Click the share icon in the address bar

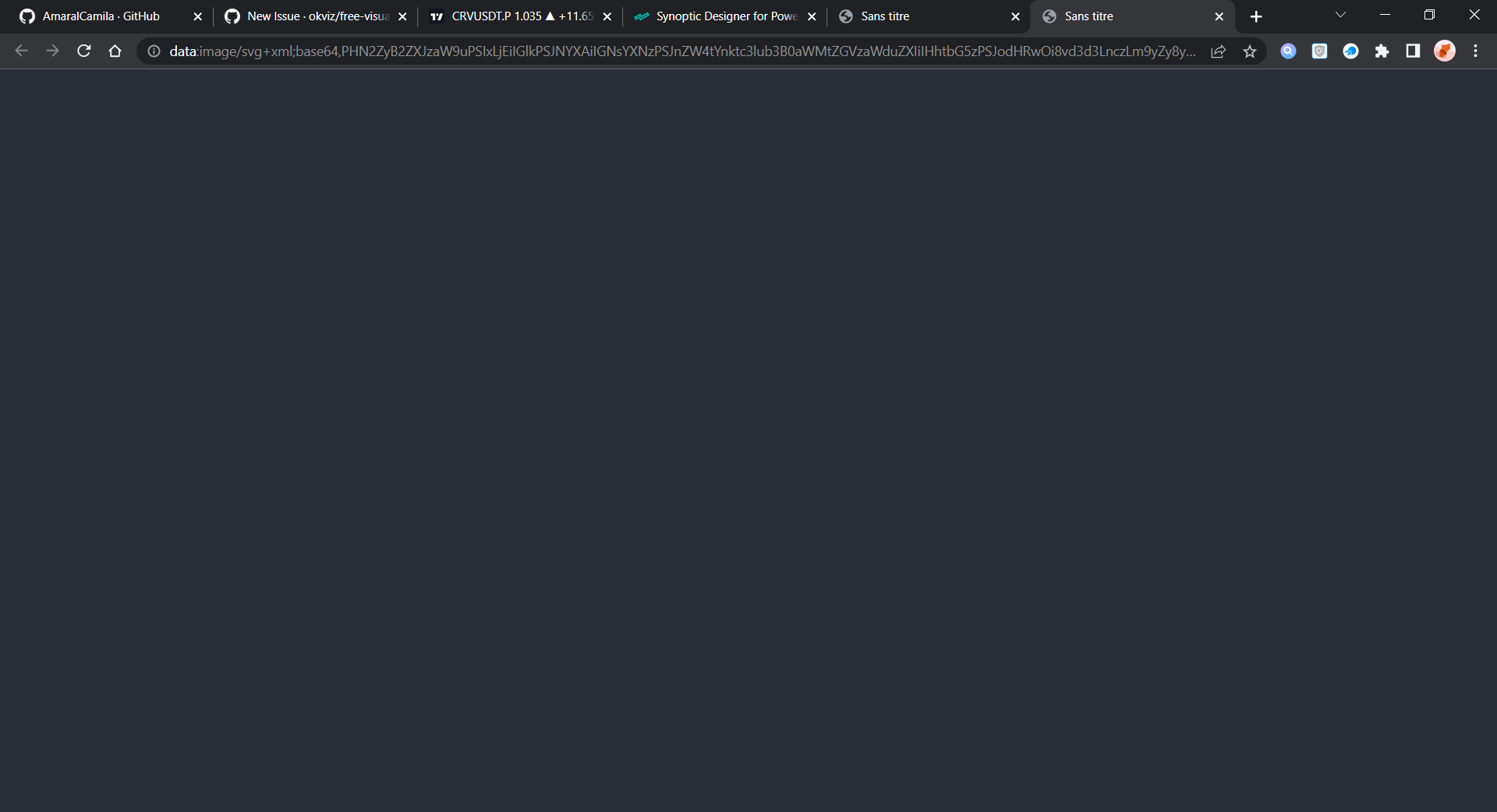point(1218,51)
